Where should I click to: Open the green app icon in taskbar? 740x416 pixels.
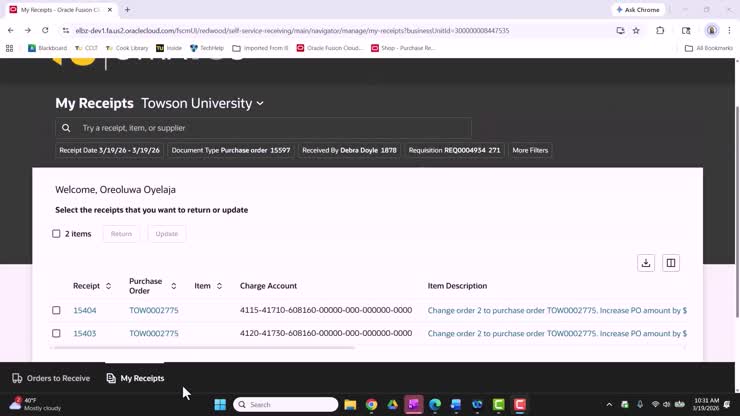[x=498, y=405]
